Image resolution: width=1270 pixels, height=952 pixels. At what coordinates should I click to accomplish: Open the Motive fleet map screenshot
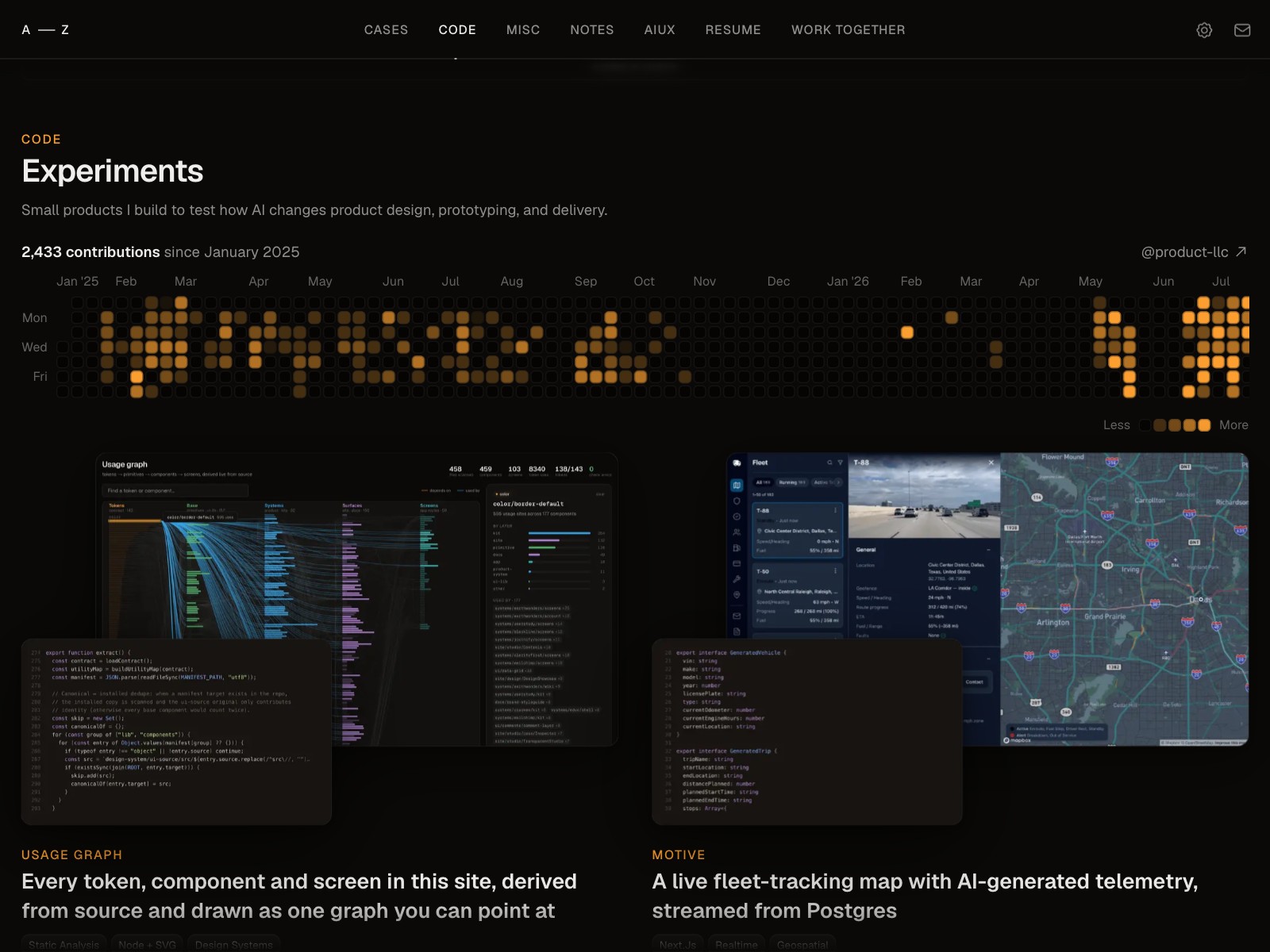[987, 599]
